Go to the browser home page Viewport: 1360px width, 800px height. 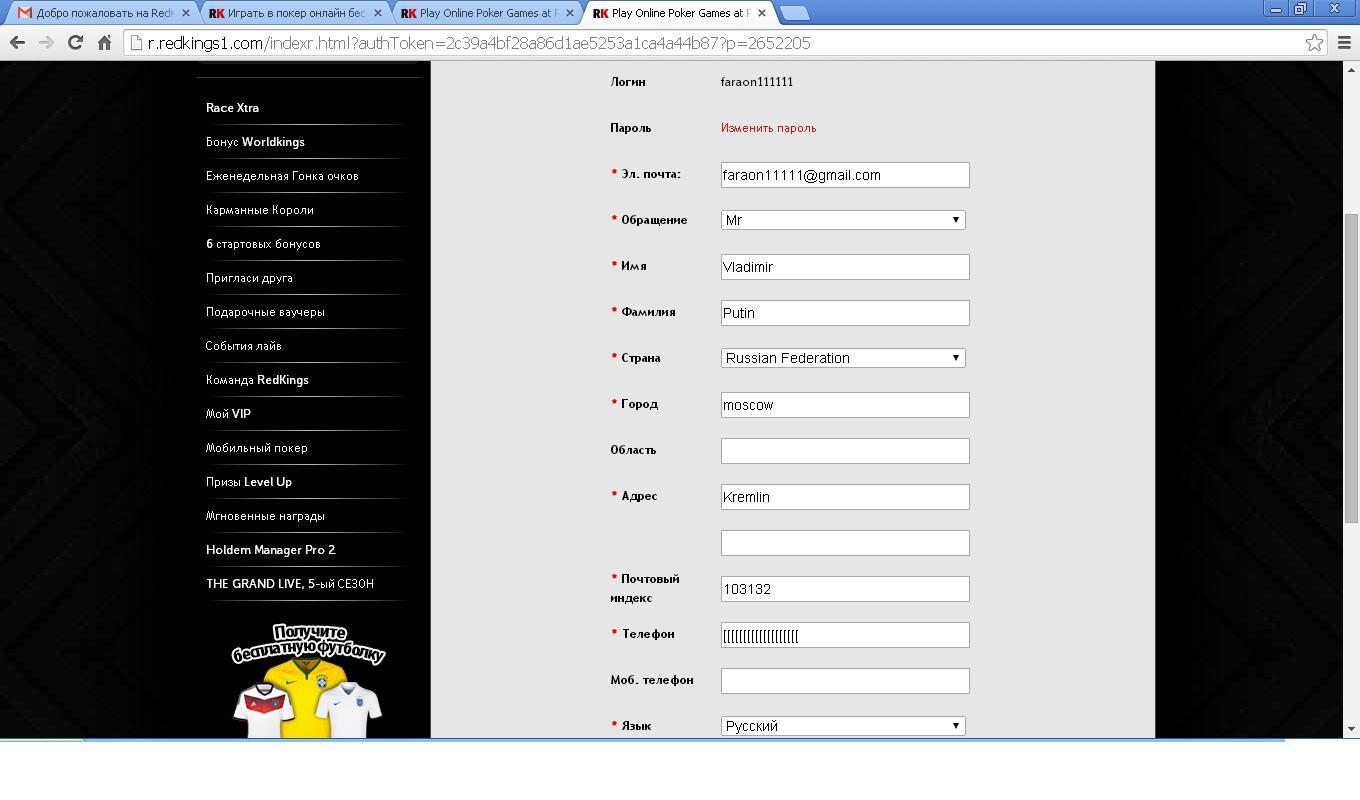click(x=104, y=43)
